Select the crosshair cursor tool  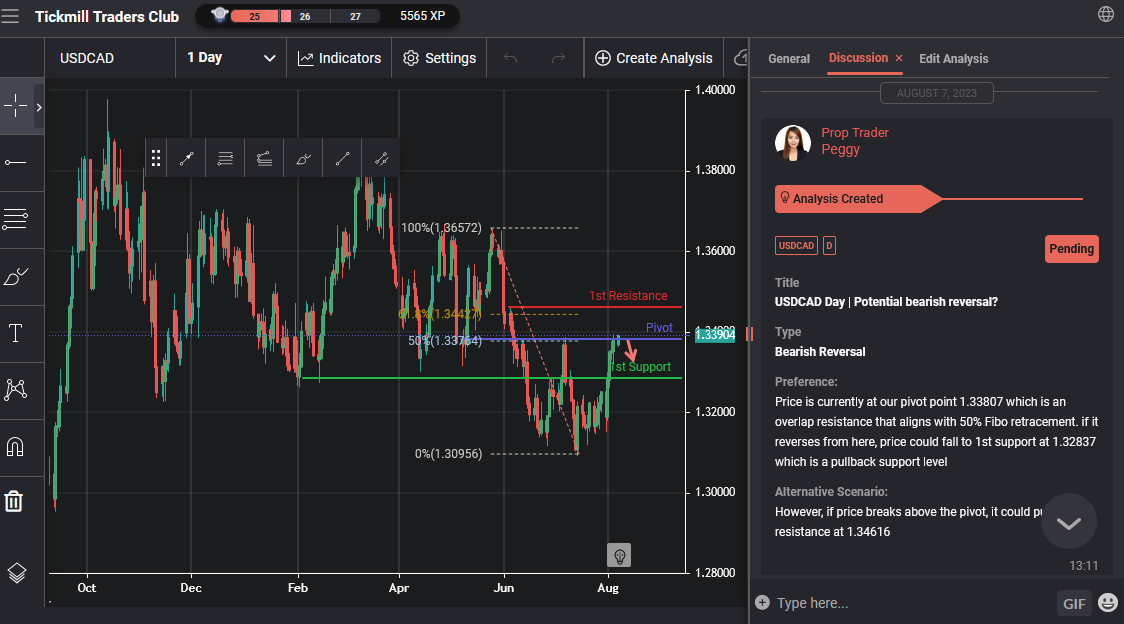tap(15, 106)
